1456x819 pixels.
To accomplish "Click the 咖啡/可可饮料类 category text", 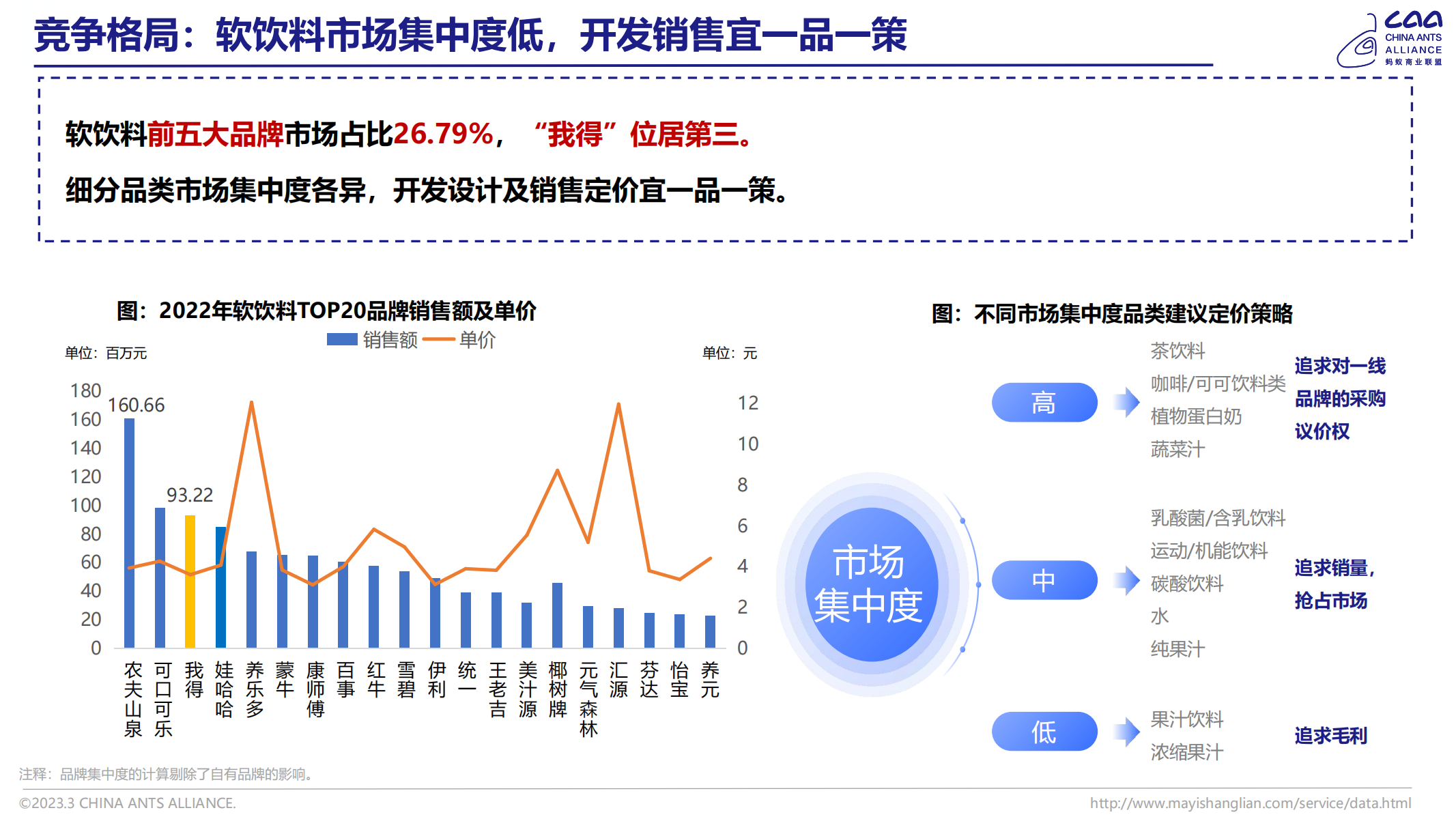I will 1218,384.
